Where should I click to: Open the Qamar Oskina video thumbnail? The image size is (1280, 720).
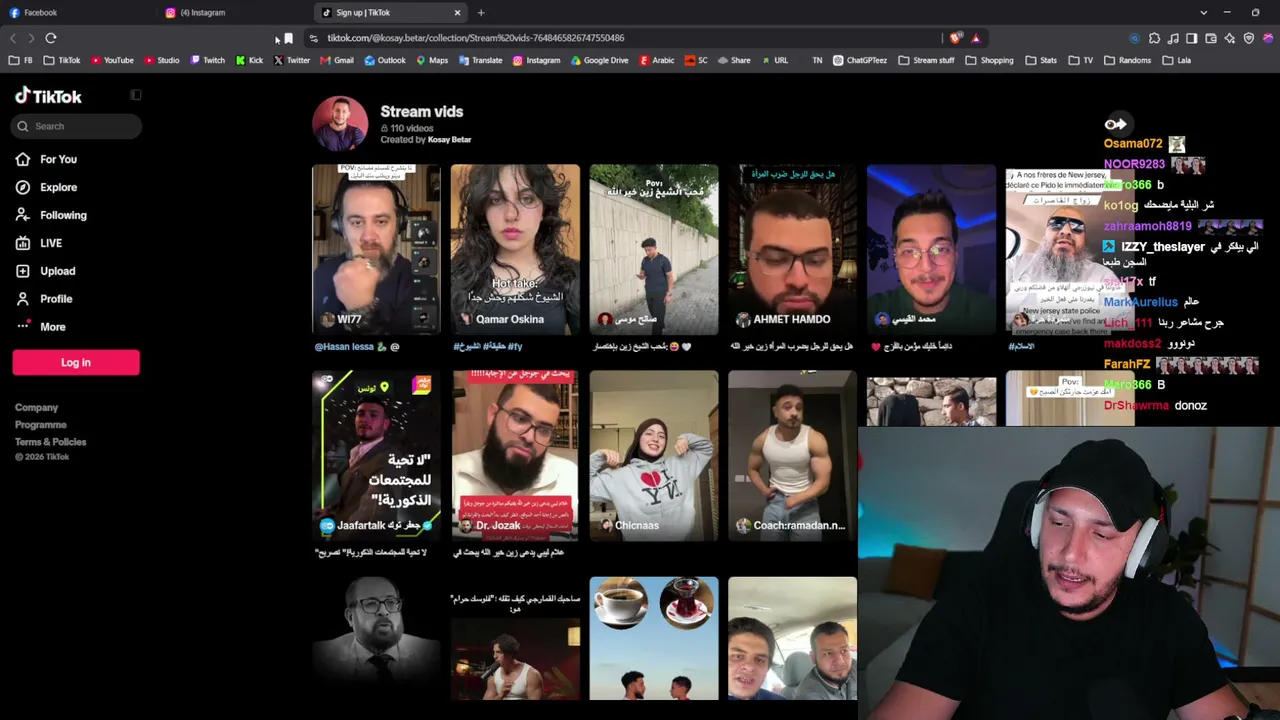(515, 250)
